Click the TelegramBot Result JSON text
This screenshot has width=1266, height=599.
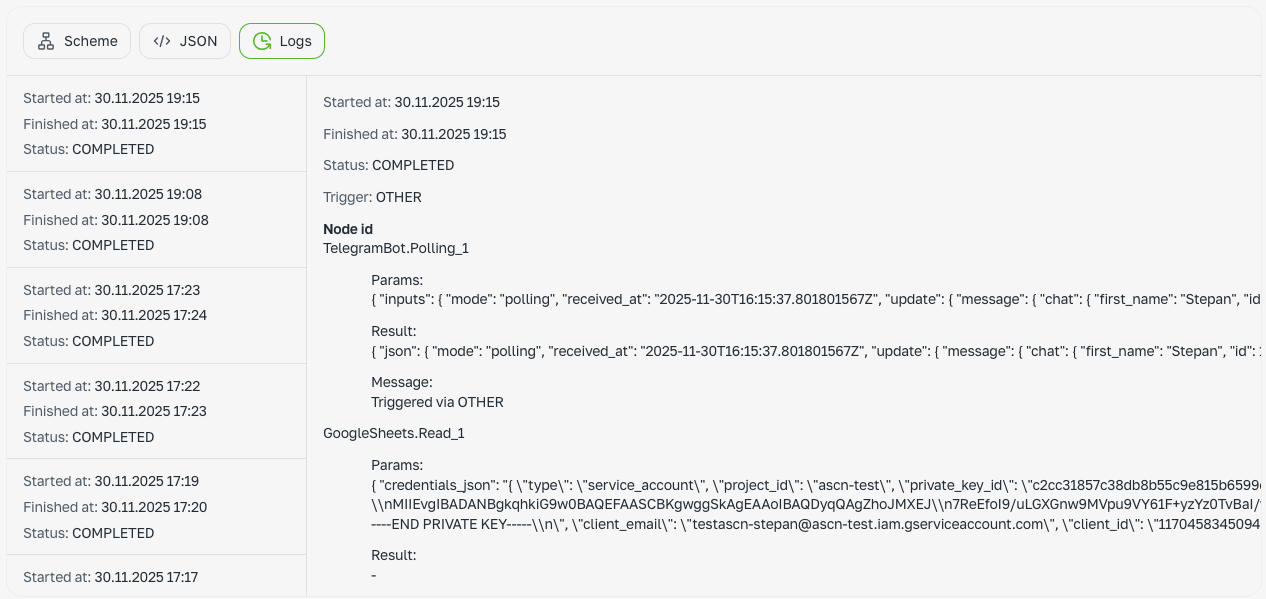tap(816, 351)
